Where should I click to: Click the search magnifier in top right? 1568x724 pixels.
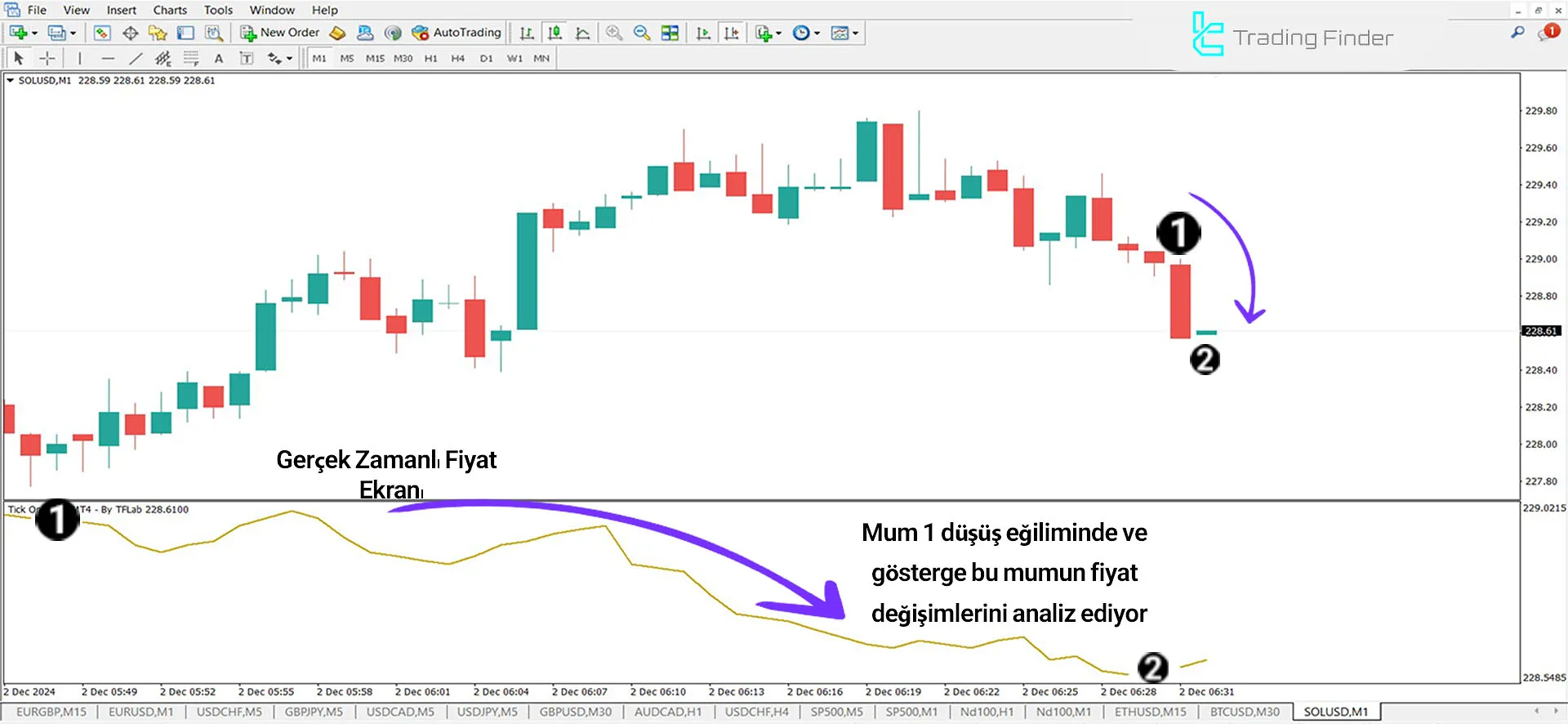1517,33
